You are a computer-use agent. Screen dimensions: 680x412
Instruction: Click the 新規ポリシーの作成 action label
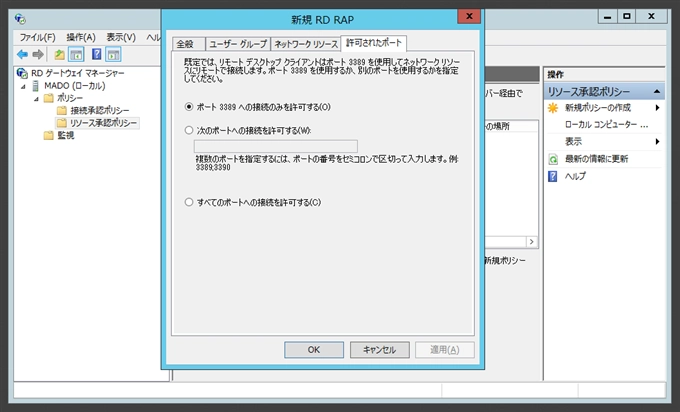click(x=598, y=108)
